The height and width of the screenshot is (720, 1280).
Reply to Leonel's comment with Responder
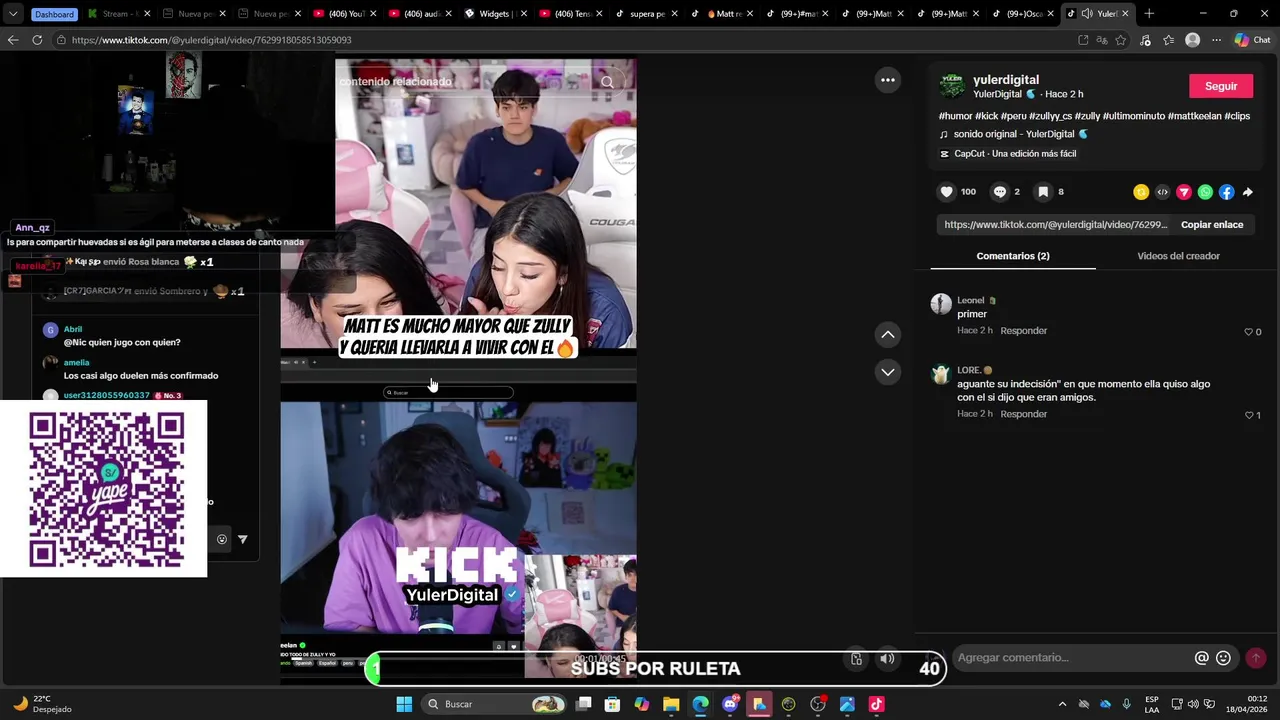(1023, 331)
